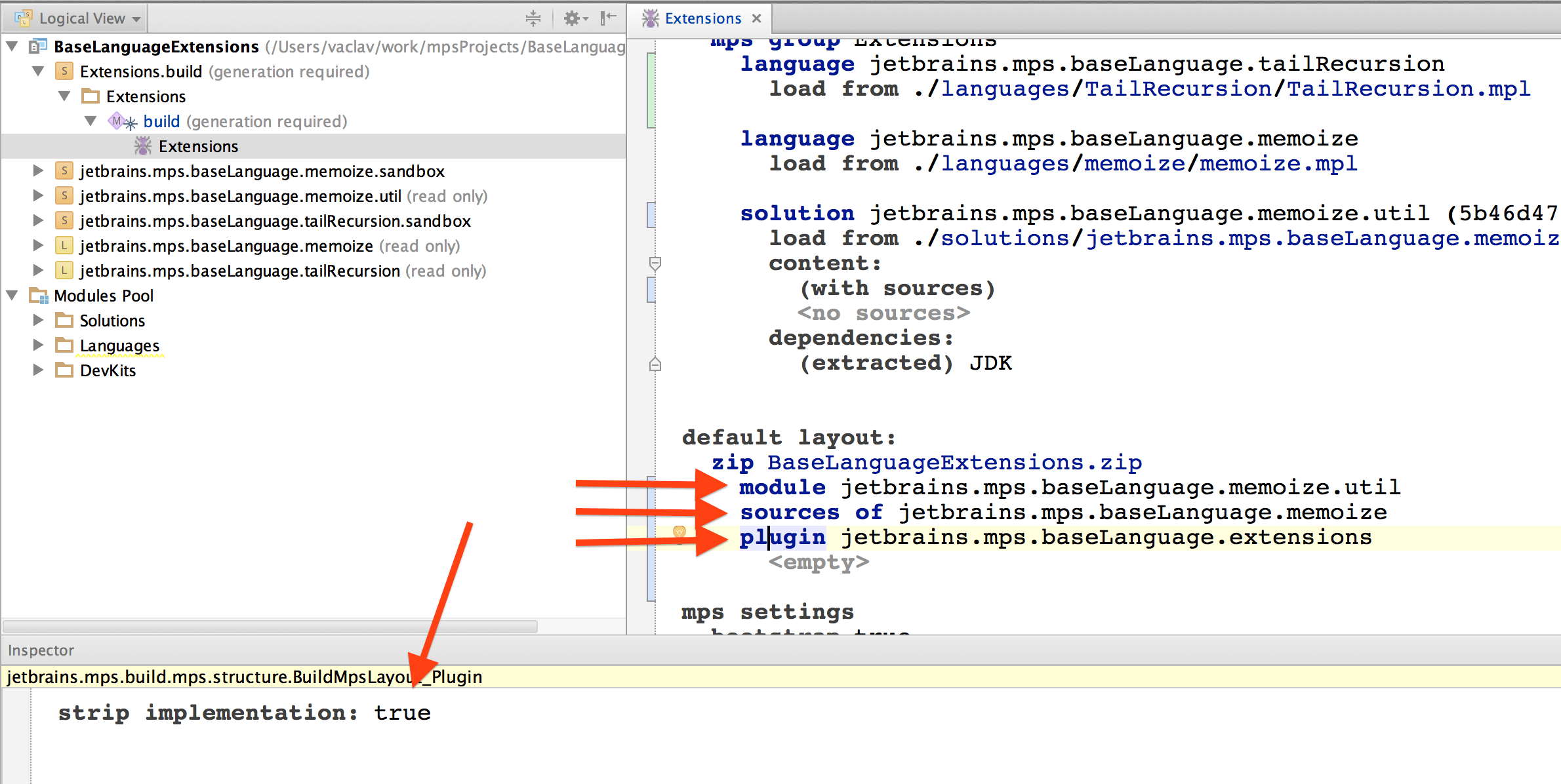This screenshot has height=784, width=1561.
Task: Toggle fold marker beside extracted JDK line
Action: (x=655, y=364)
